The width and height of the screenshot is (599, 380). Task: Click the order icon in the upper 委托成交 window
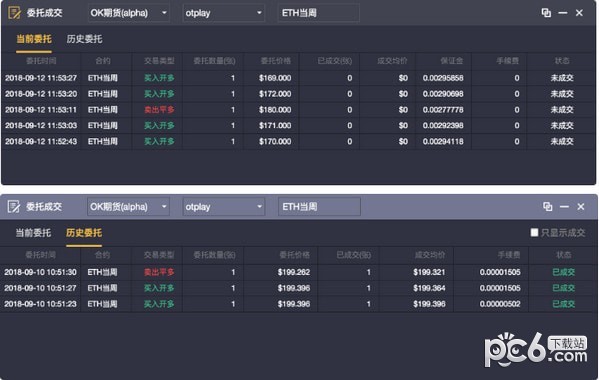pos(15,13)
